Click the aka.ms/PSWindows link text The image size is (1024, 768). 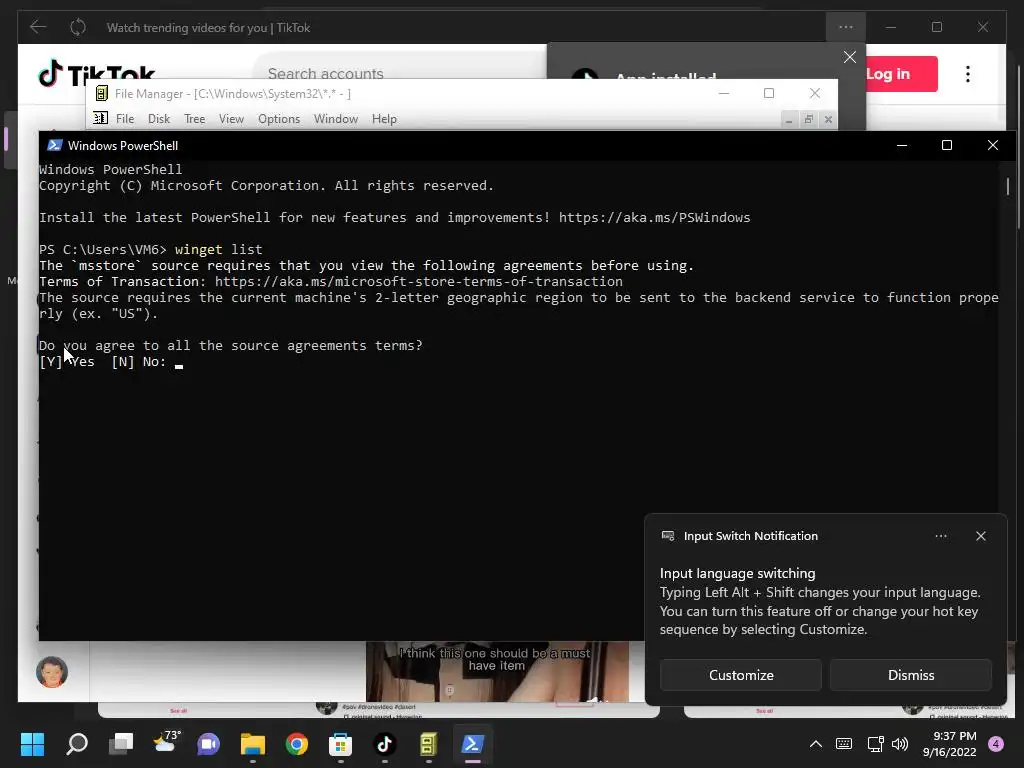pos(654,217)
